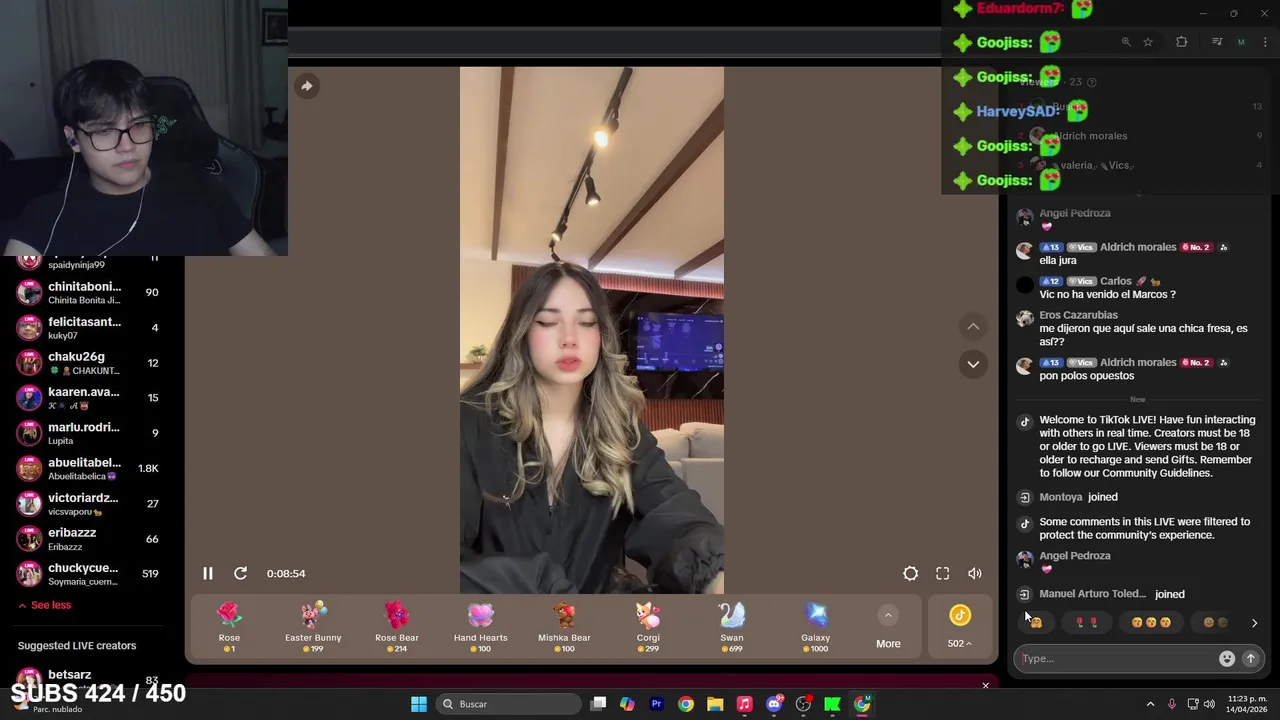Send a Rose Bear gift

point(397,627)
